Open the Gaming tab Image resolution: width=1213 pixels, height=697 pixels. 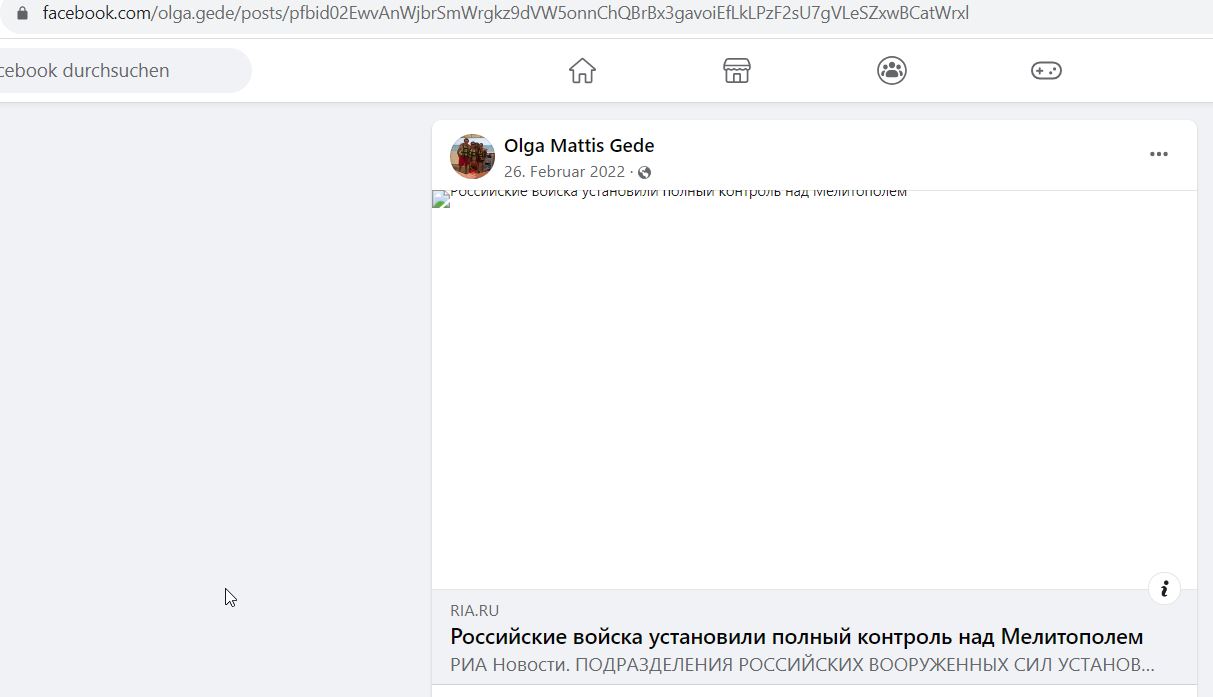pyautogui.click(x=1046, y=71)
